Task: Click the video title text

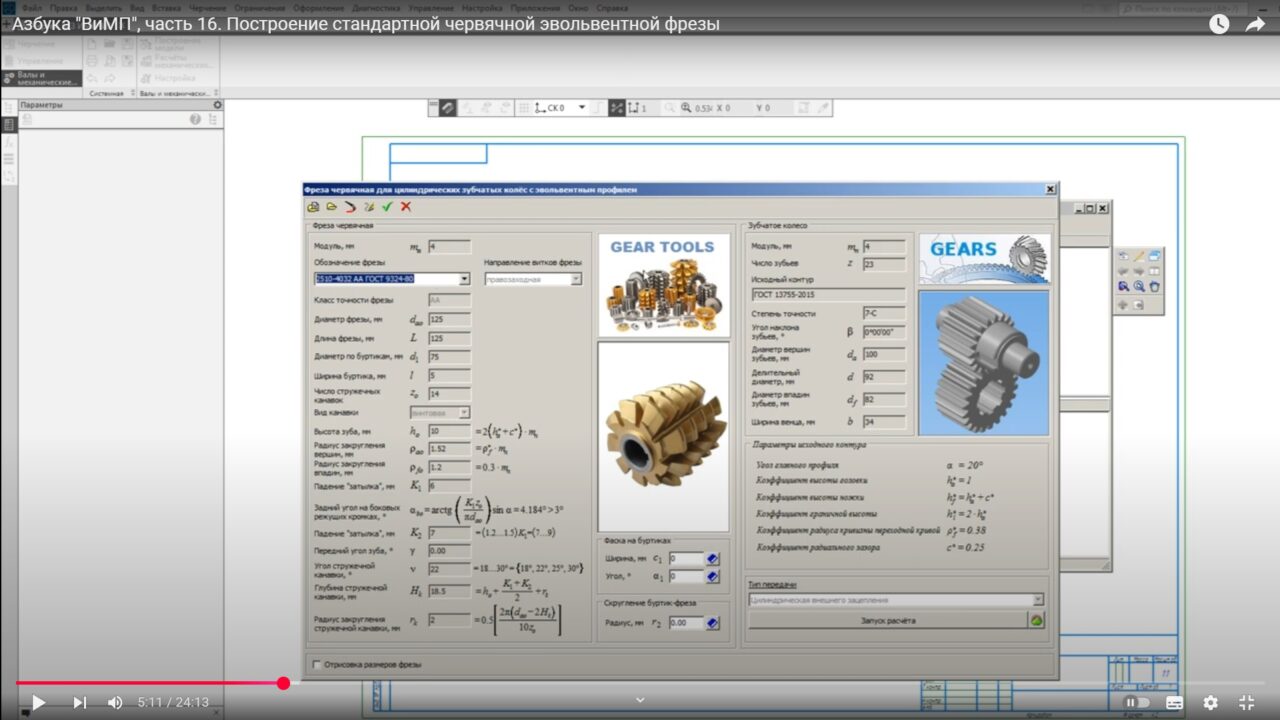Action: click(366, 24)
